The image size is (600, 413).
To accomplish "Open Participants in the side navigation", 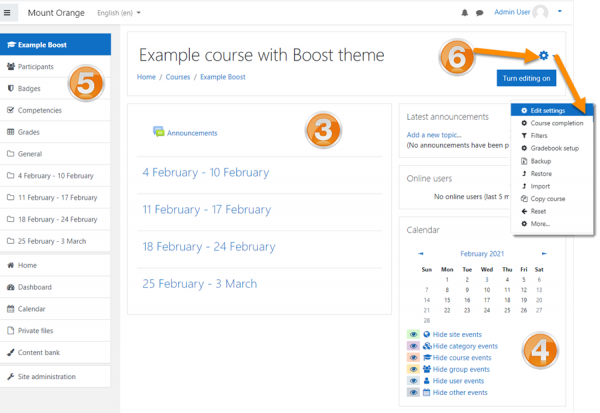I will pyautogui.click(x=36, y=67).
